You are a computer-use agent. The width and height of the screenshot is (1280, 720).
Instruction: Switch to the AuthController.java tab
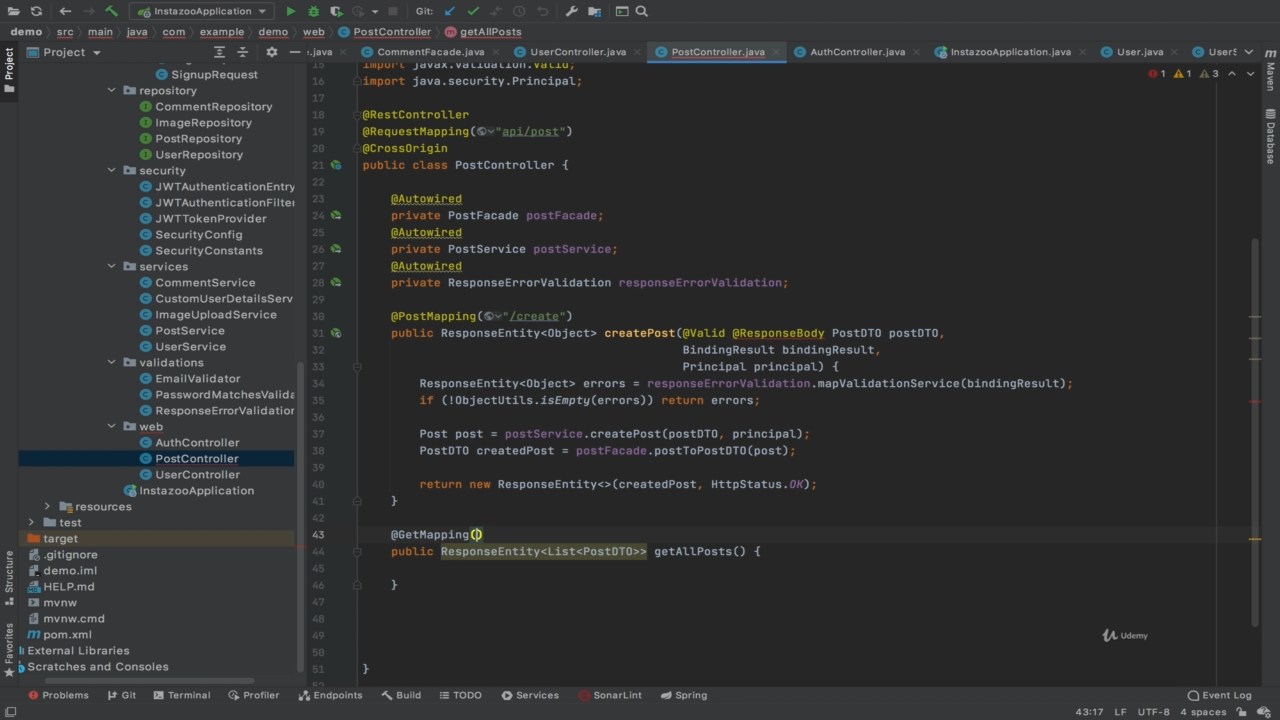[857, 52]
